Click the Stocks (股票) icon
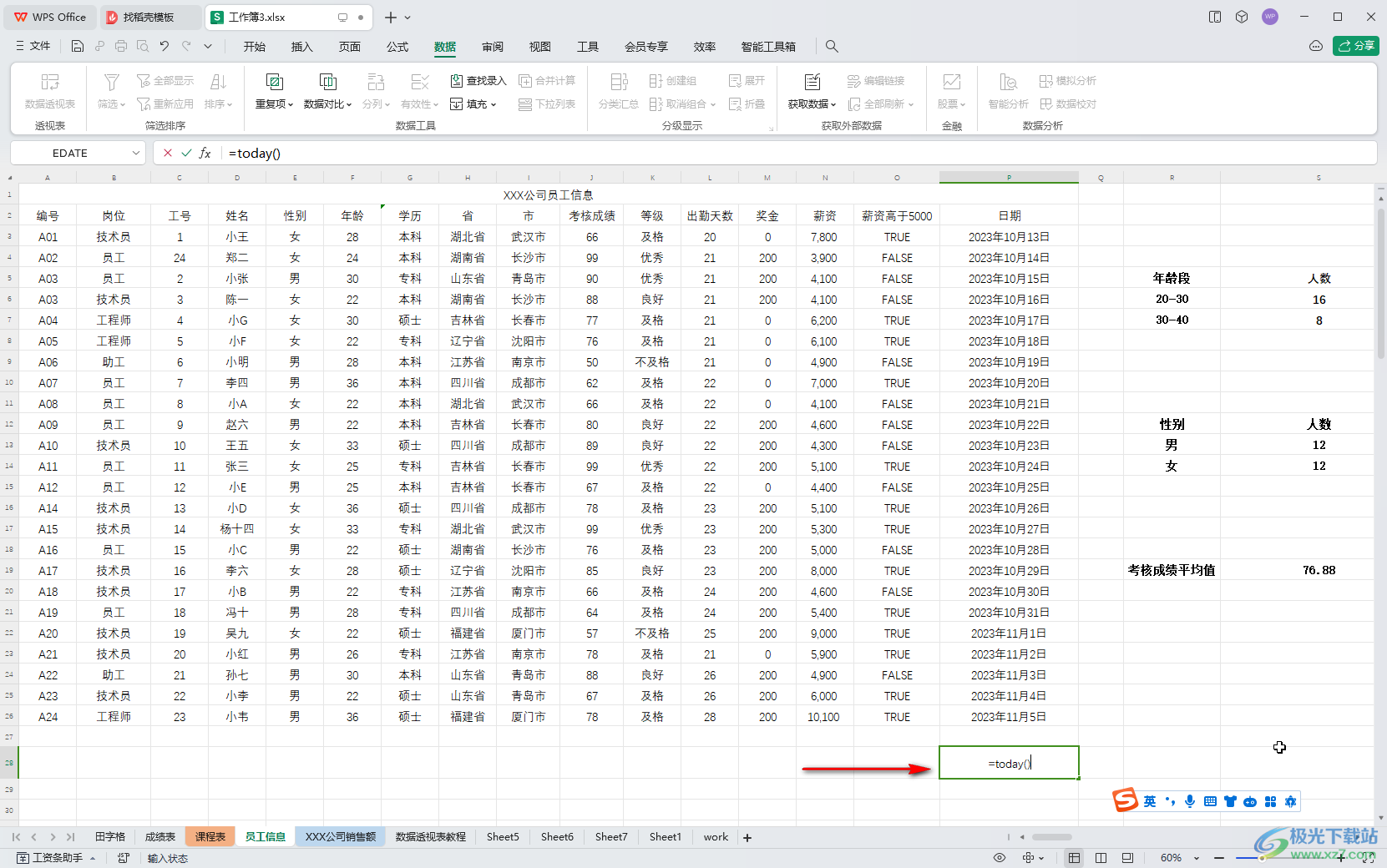The width and height of the screenshot is (1387, 868). (x=951, y=82)
